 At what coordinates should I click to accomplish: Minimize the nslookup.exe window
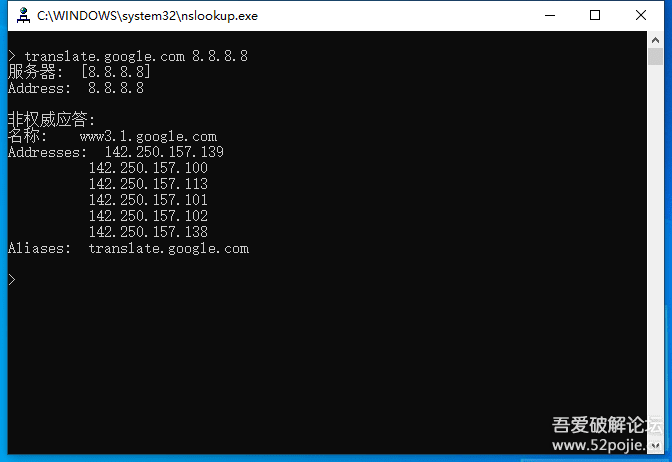point(550,15)
